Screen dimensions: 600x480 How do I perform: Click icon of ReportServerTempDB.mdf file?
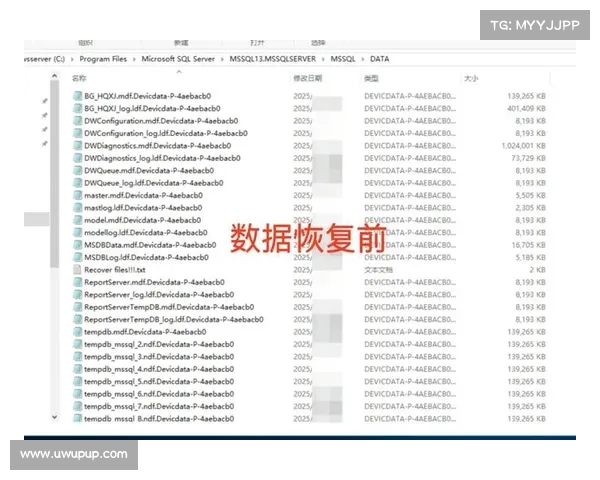(x=78, y=307)
